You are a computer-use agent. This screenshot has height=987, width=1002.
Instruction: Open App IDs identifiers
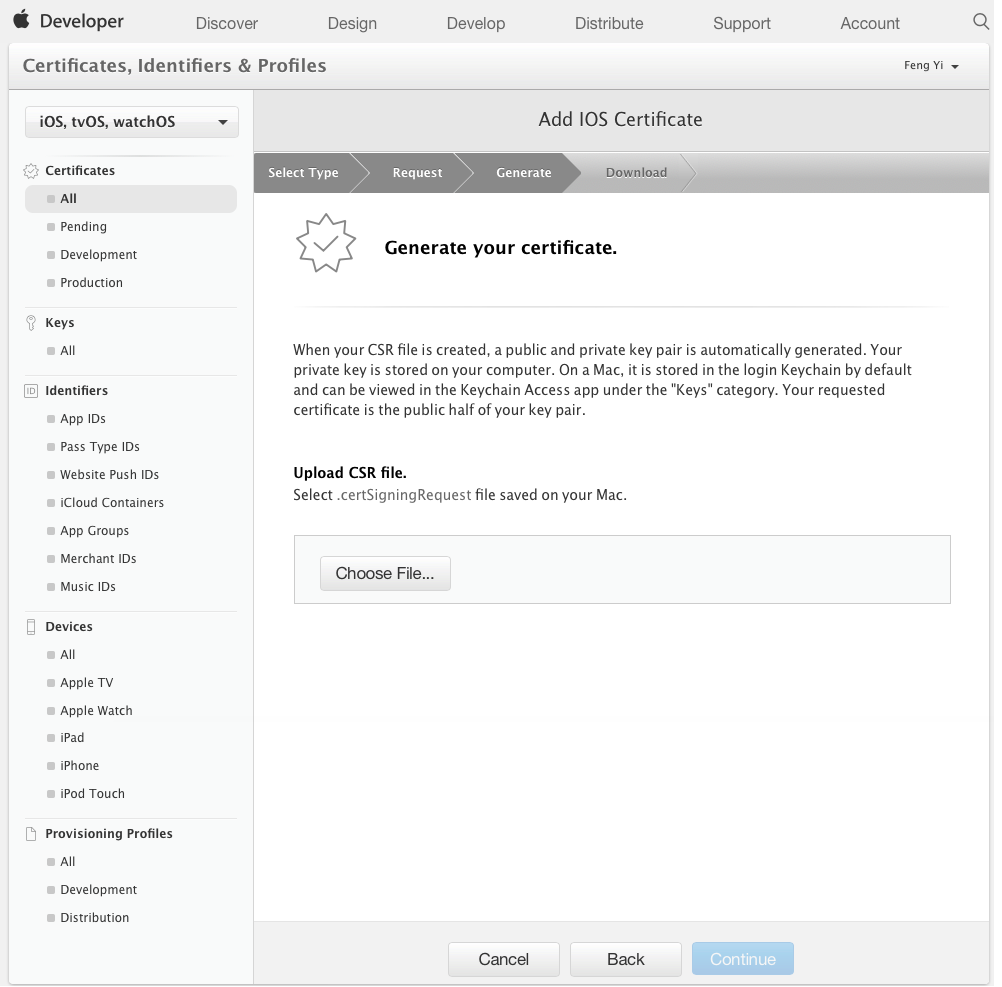click(x=82, y=418)
